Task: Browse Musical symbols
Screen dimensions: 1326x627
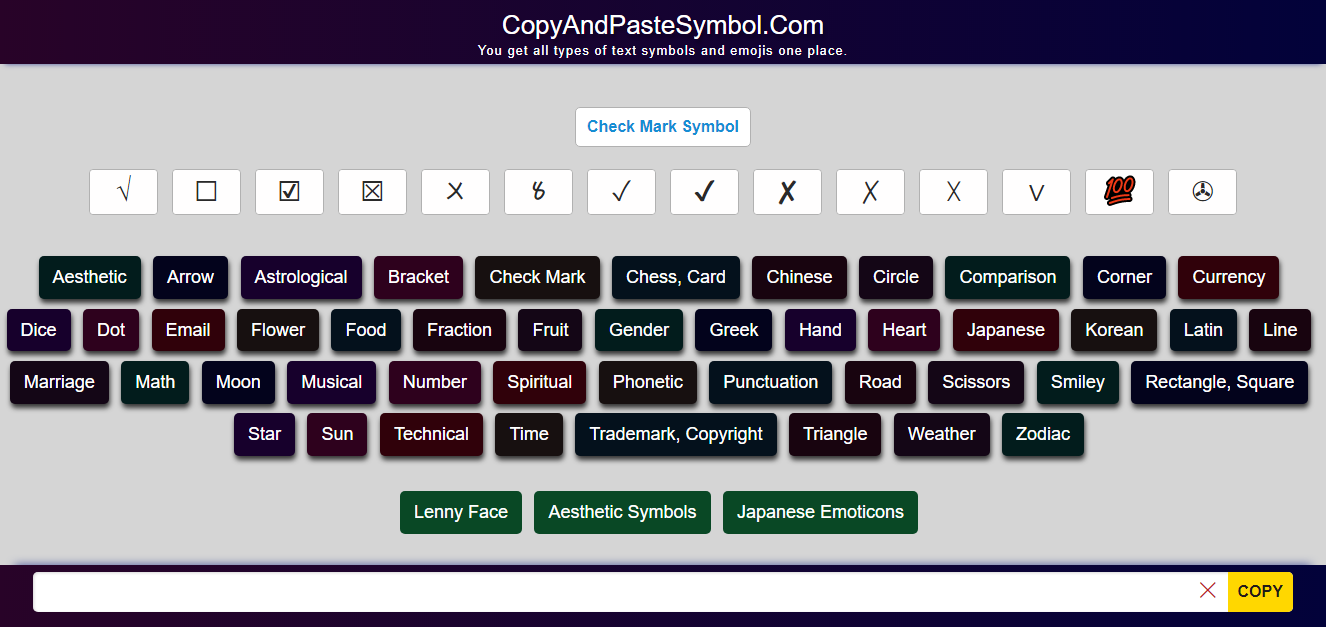Action: coord(332,382)
